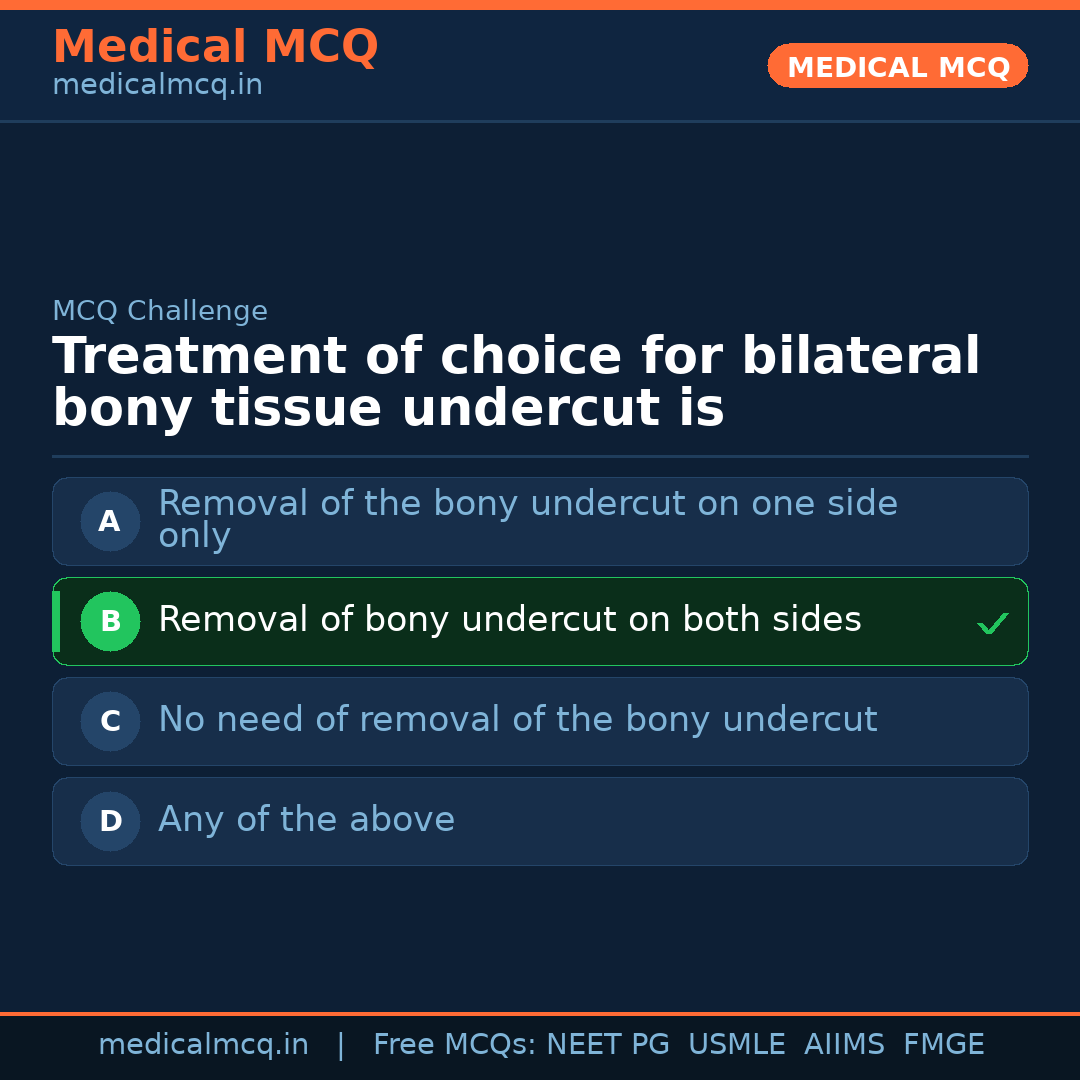Viewport: 1080px width, 1080px height.
Task: Click the orange Medical MCQ header title
Action: (215, 47)
